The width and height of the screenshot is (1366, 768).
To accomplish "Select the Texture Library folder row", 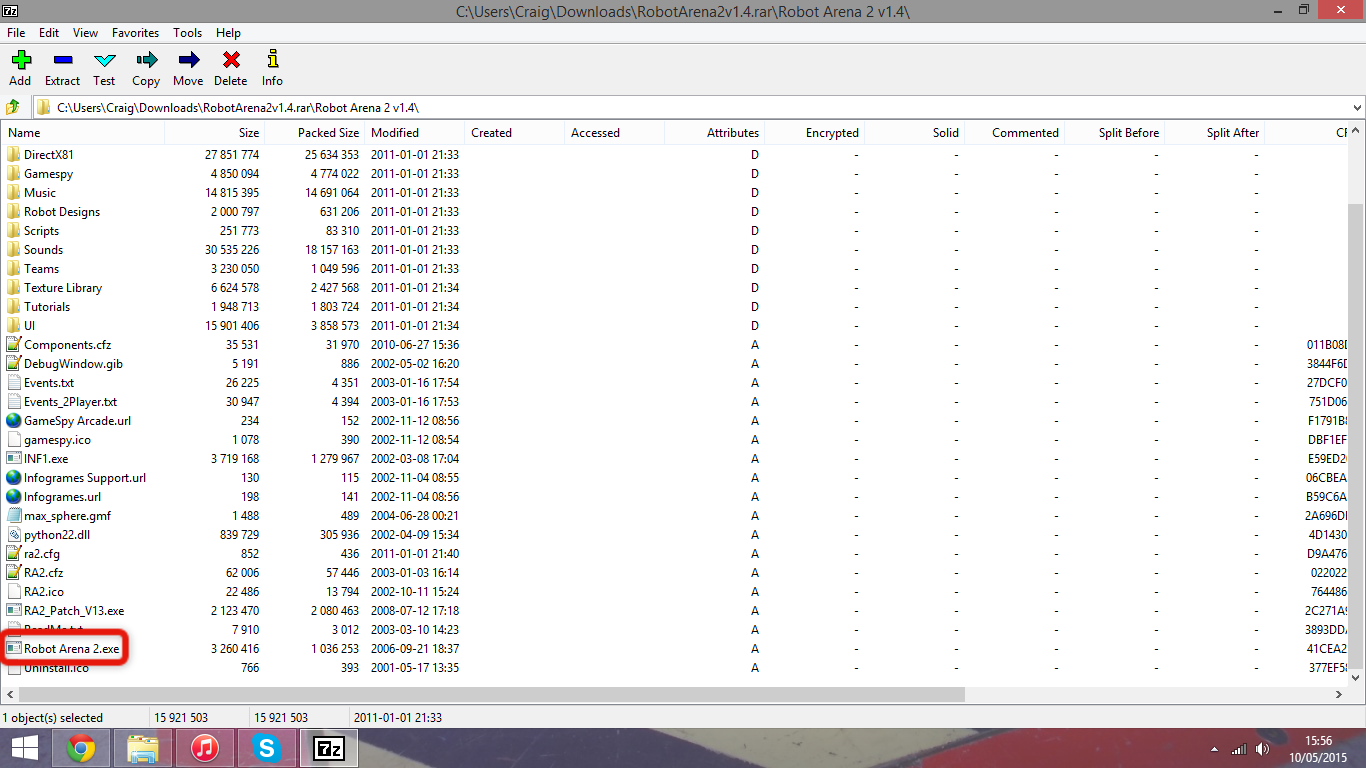I will click(675, 288).
